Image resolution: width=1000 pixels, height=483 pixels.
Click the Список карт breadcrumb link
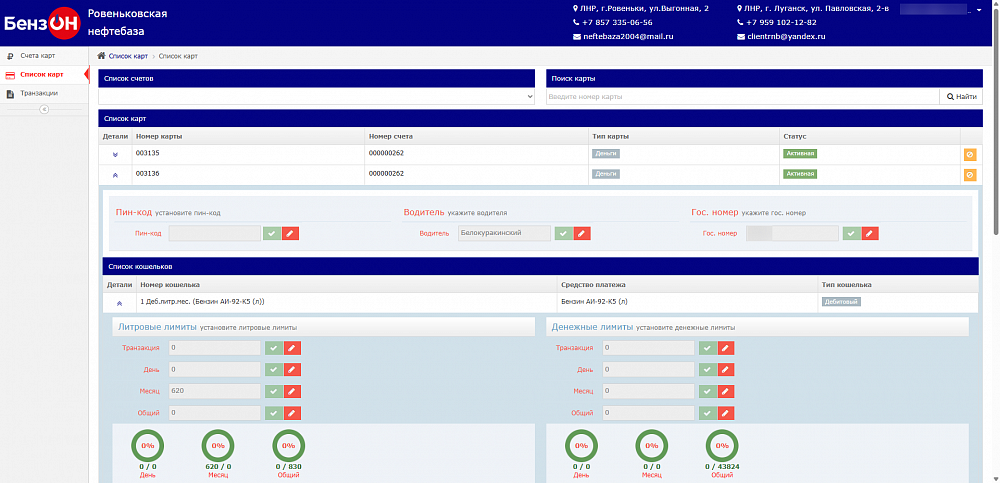pyautogui.click(x=128, y=56)
